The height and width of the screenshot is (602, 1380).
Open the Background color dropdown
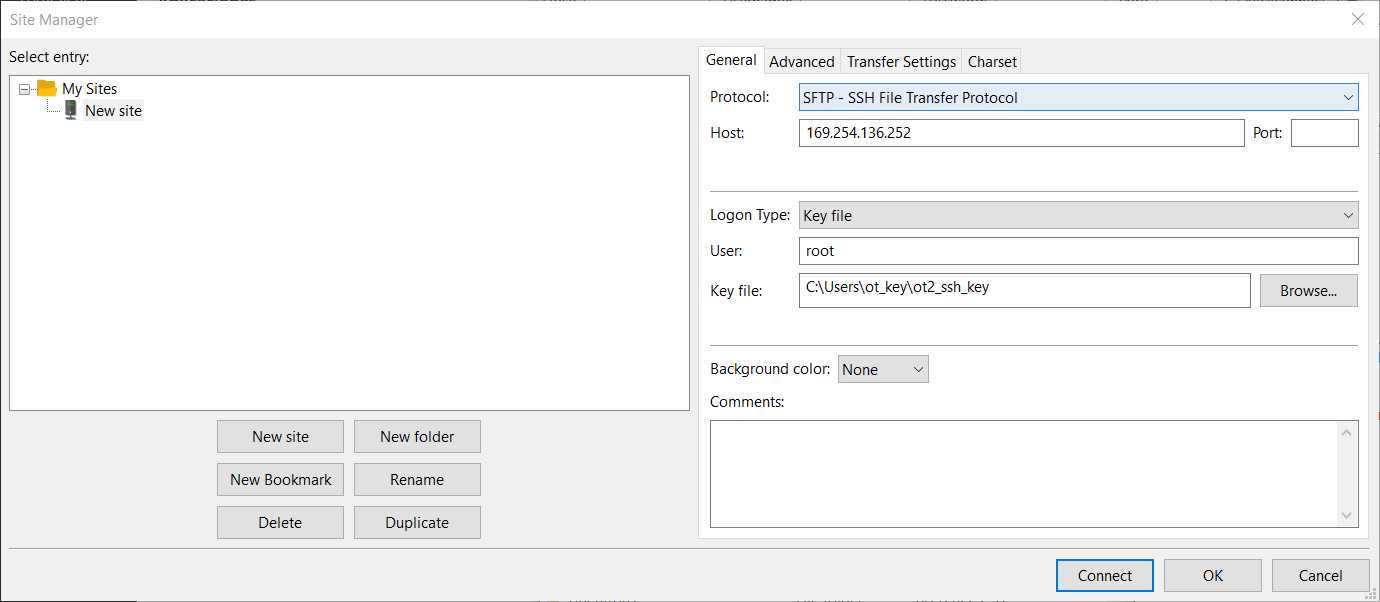[883, 369]
